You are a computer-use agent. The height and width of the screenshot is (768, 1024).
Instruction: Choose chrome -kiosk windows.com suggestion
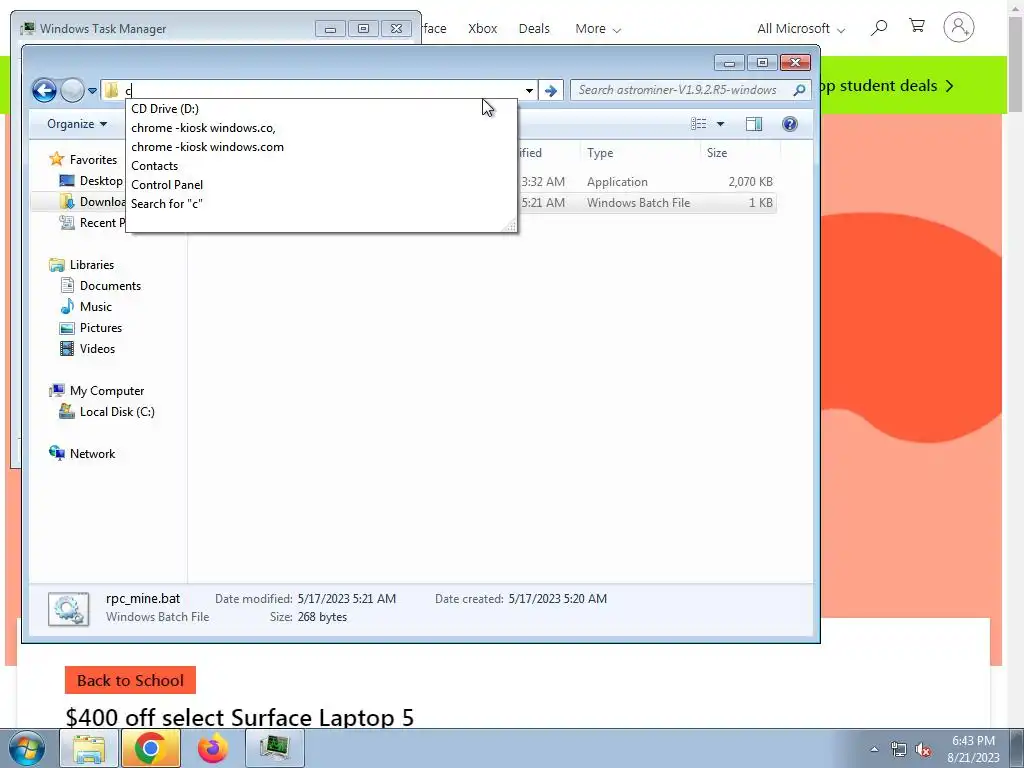point(321,147)
